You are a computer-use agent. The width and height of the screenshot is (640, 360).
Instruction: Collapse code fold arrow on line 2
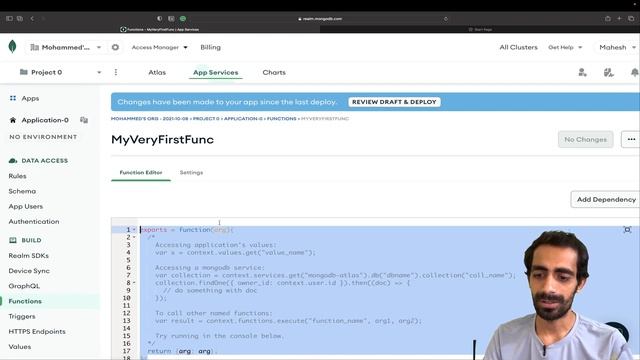coord(134,237)
